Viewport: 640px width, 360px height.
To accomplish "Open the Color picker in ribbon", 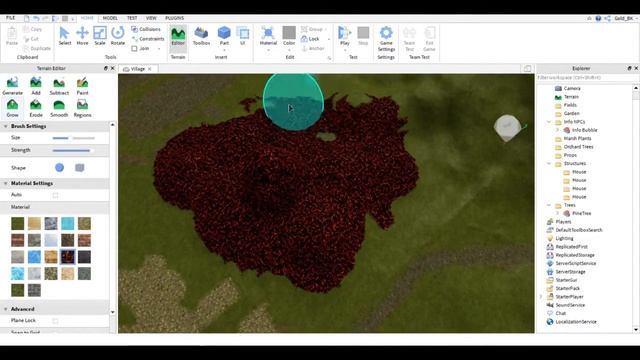I will pyautogui.click(x=289, y=37).
